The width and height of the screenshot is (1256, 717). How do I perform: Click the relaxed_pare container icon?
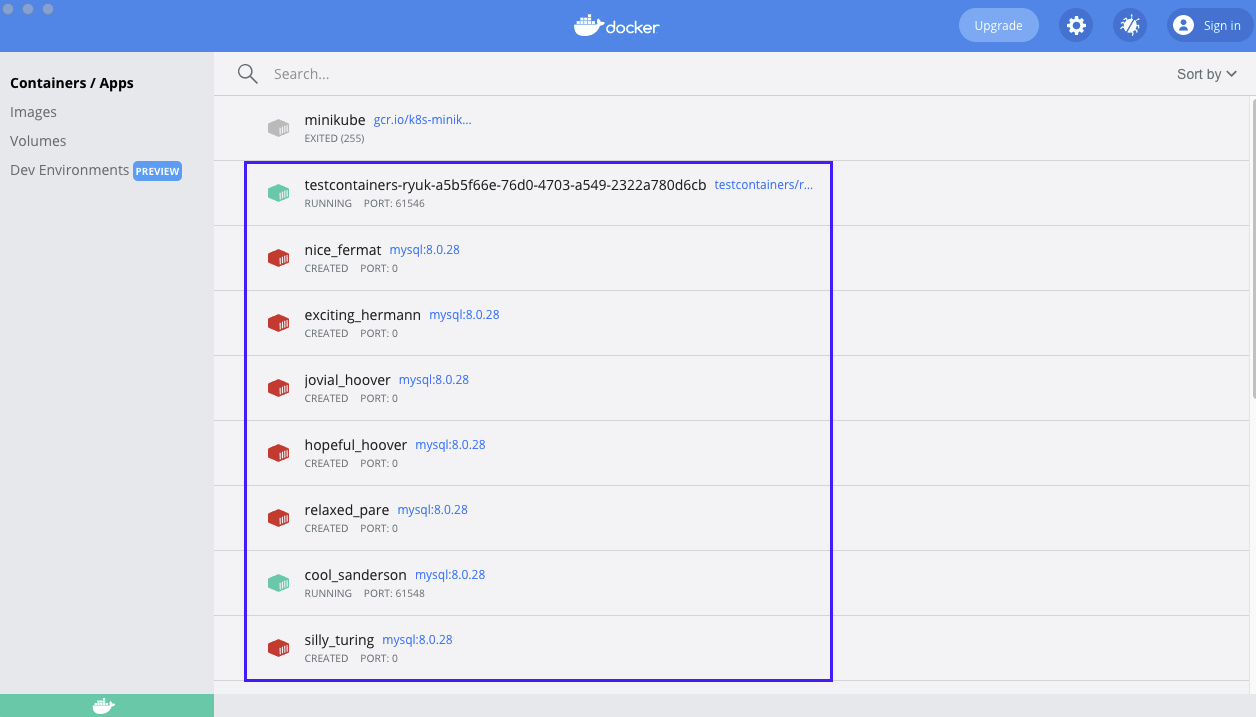click(x=278, y=518)
